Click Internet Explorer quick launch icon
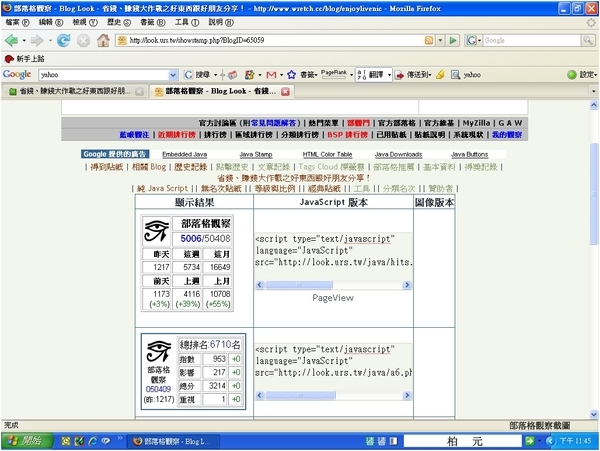The height and width of the screenshot is (451, 600). tap(93, 441)
